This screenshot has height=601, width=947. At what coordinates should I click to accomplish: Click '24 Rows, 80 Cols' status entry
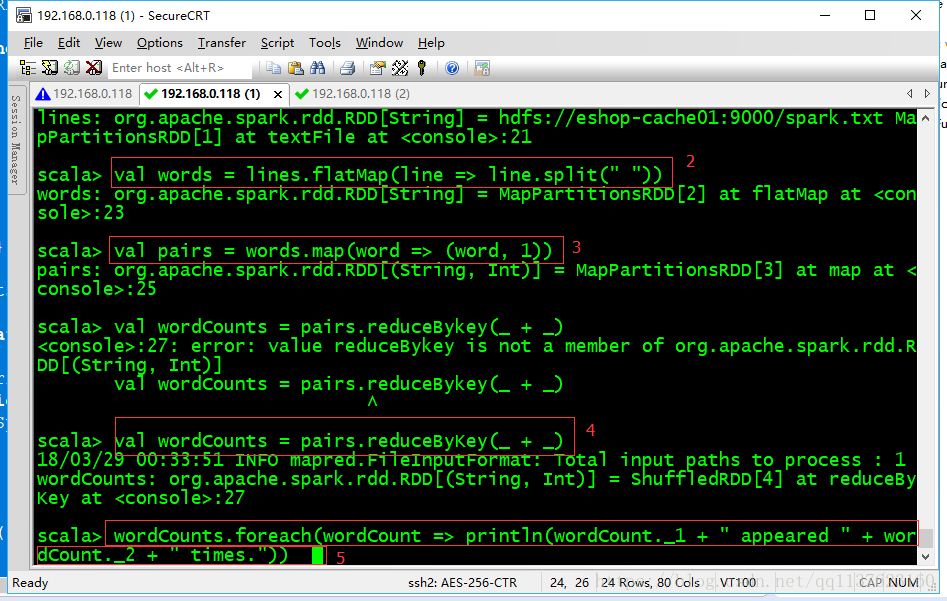pos(650,583)
